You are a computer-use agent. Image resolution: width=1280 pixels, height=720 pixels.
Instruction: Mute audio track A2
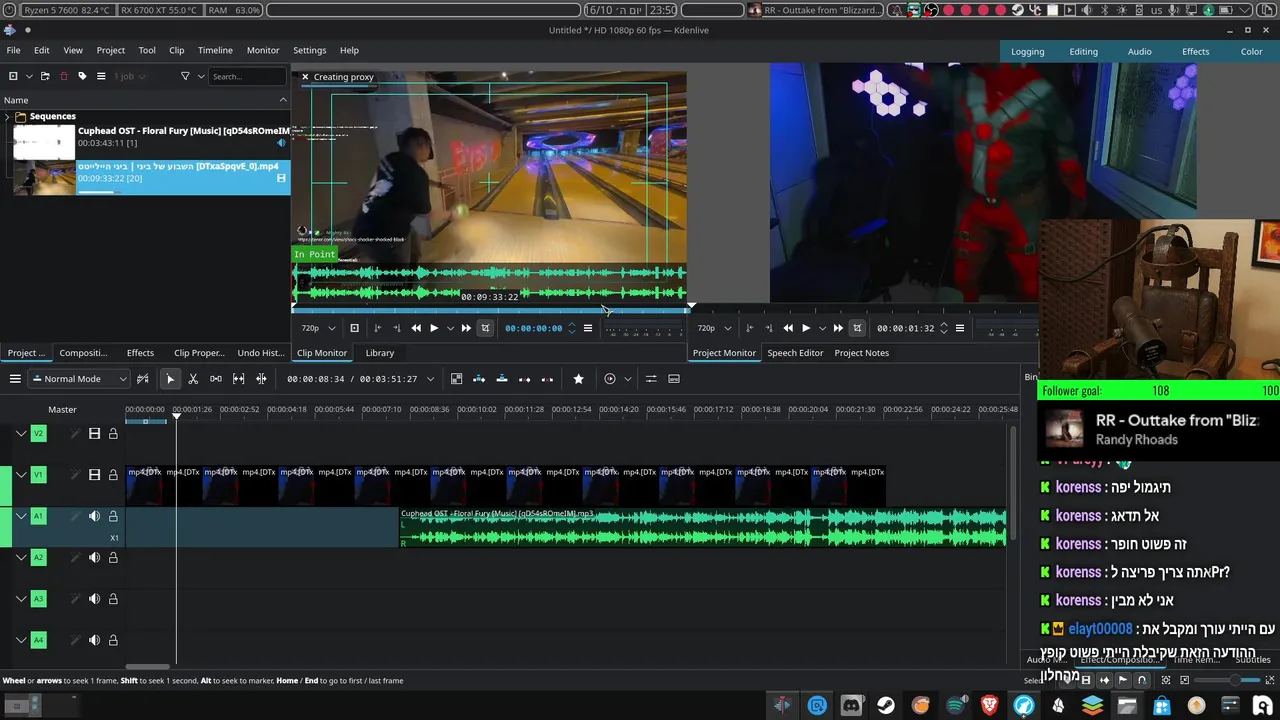[94, 558]
